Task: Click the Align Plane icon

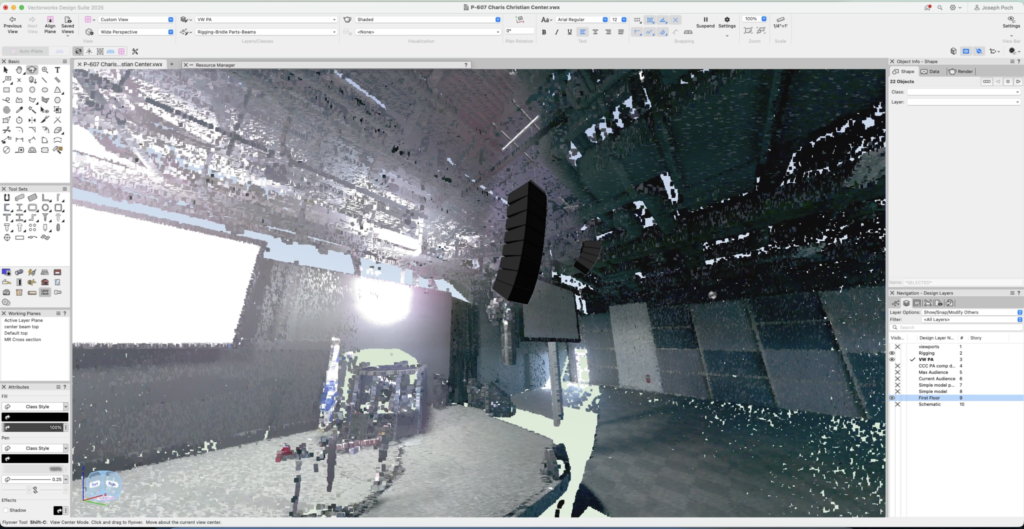Action: (49, 19)
